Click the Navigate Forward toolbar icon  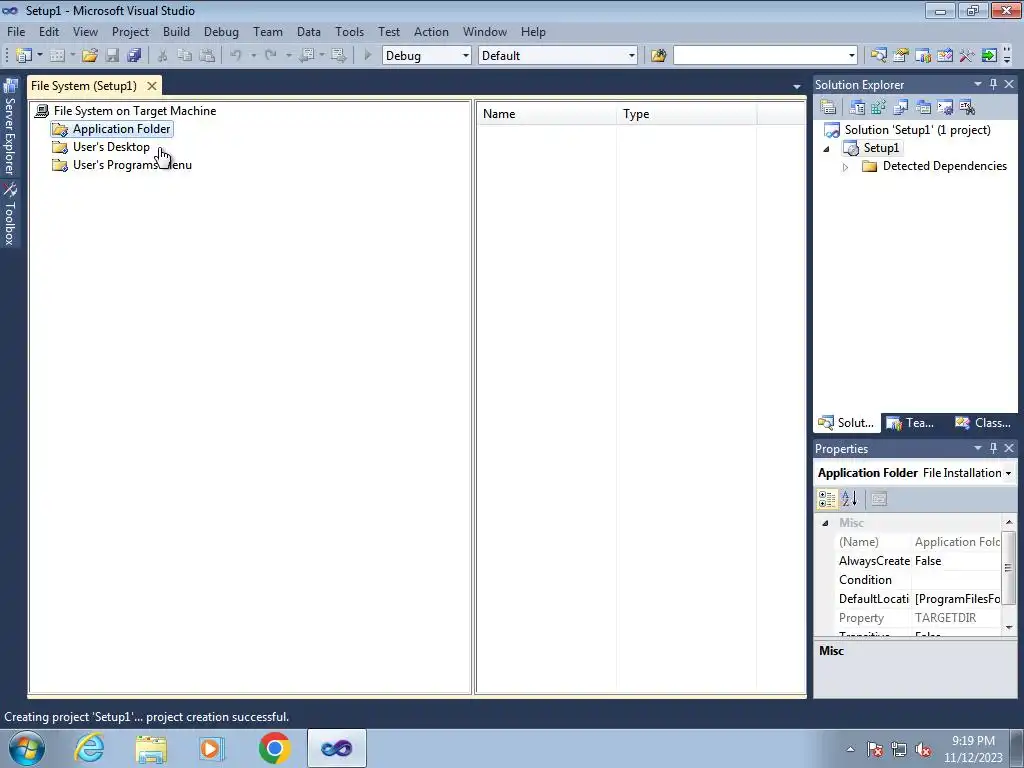[x=338, y=56]
